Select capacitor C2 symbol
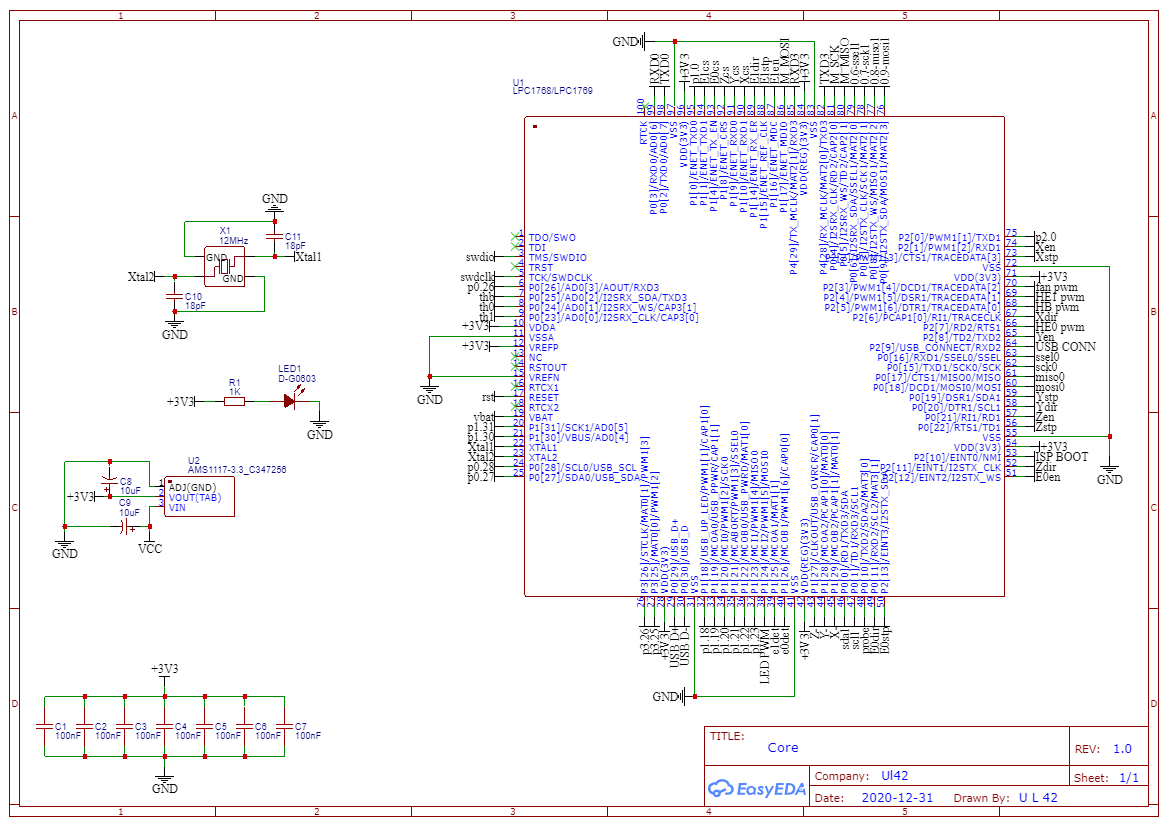This screenshot has width=1169, height=827. 85,726
